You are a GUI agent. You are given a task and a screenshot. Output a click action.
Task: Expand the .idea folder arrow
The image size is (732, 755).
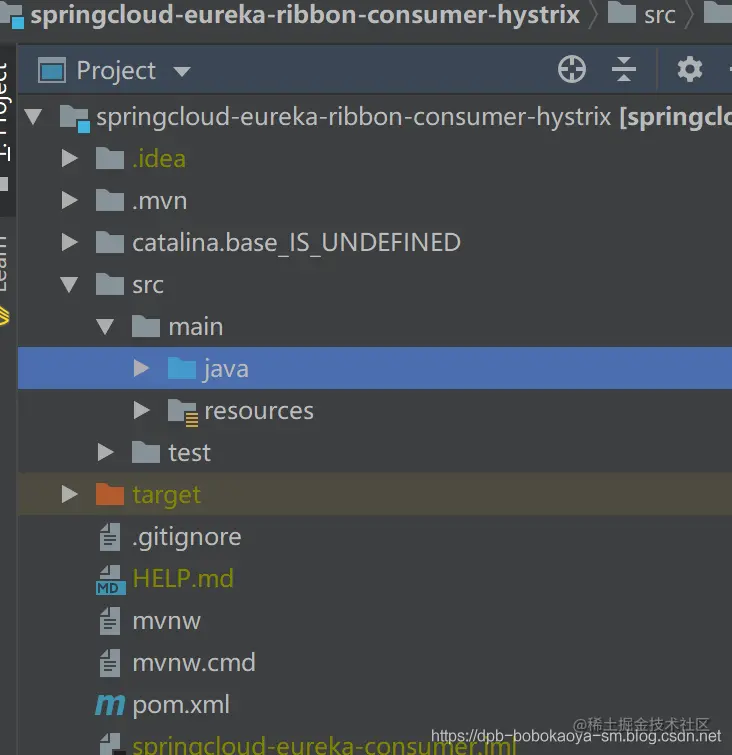pos(70,158)
